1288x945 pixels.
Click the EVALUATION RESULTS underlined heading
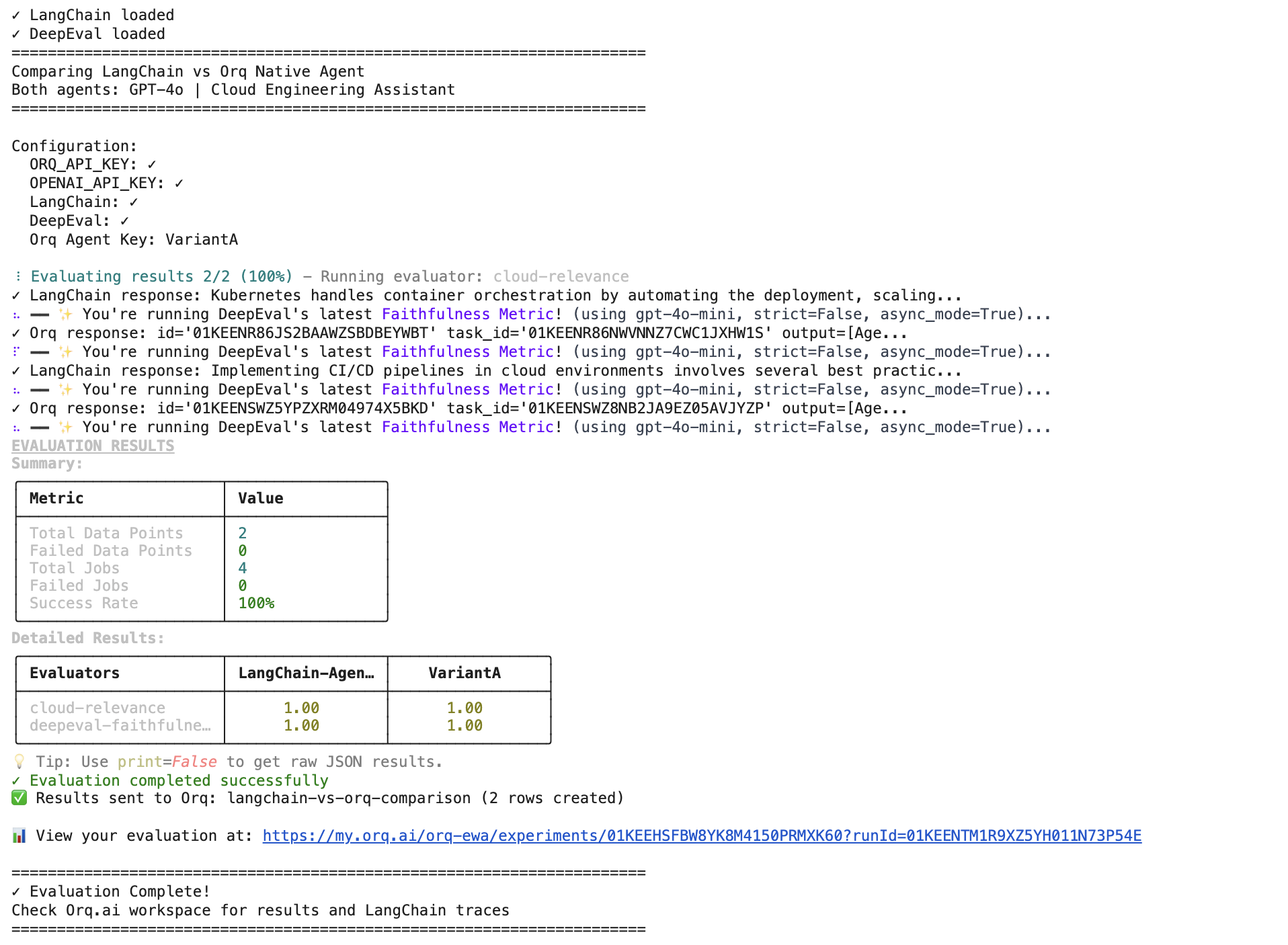pyautogui.click(x=93, y=446)
